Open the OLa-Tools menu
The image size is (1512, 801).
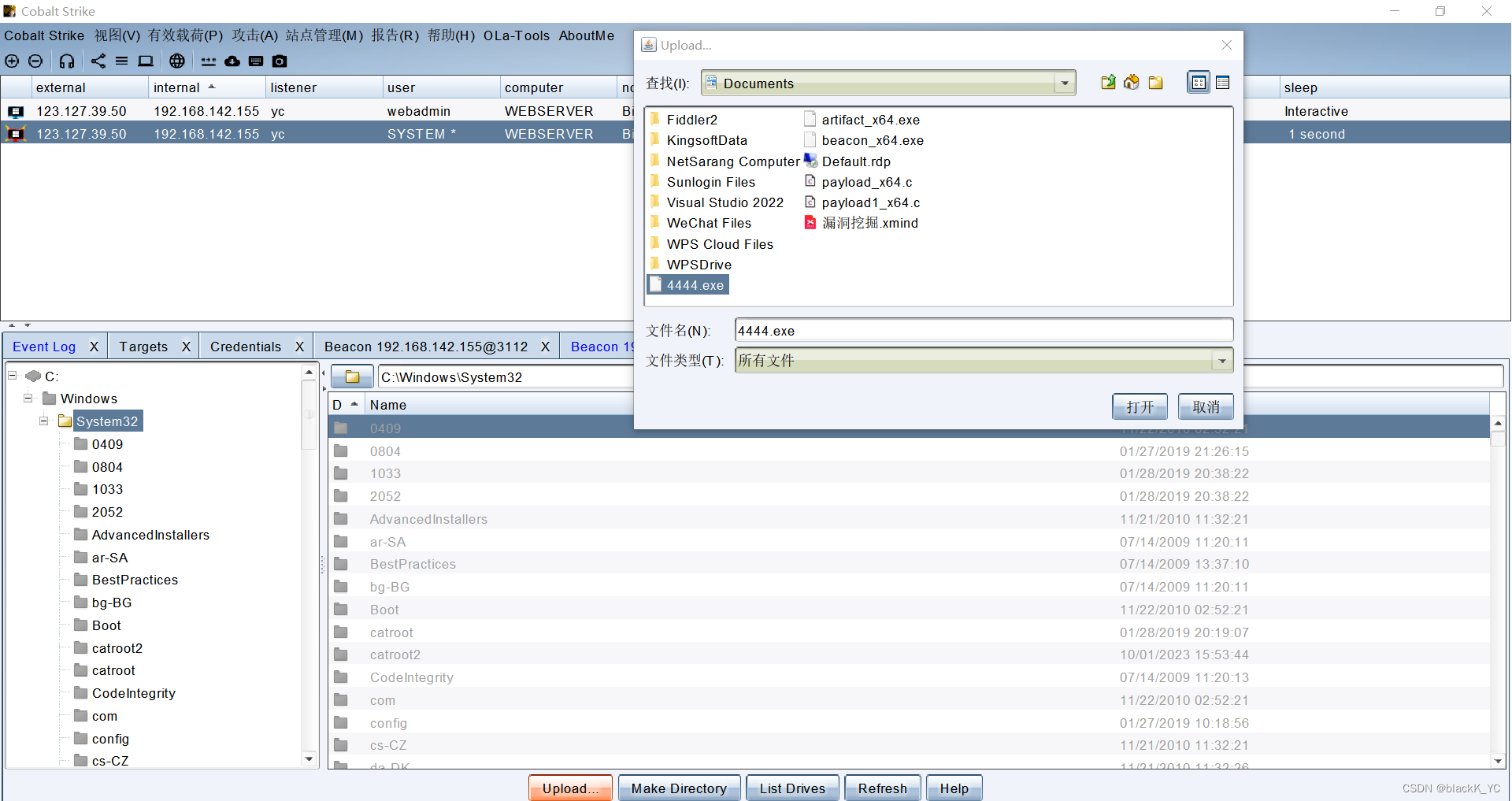pos(517,35)
